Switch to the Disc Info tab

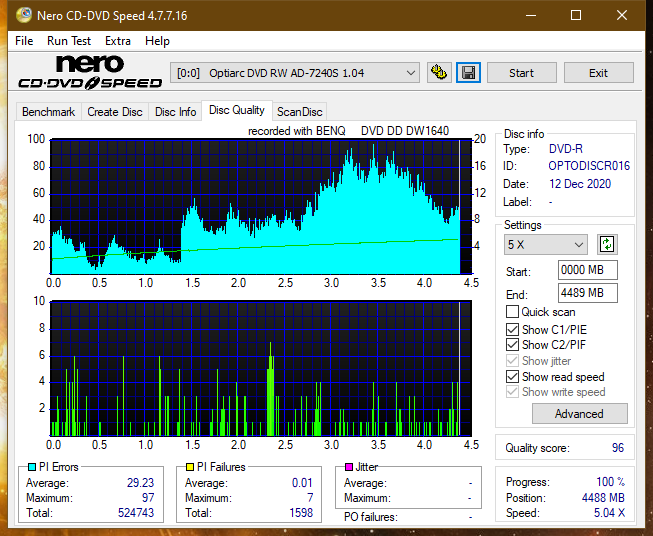click(175, 112)
